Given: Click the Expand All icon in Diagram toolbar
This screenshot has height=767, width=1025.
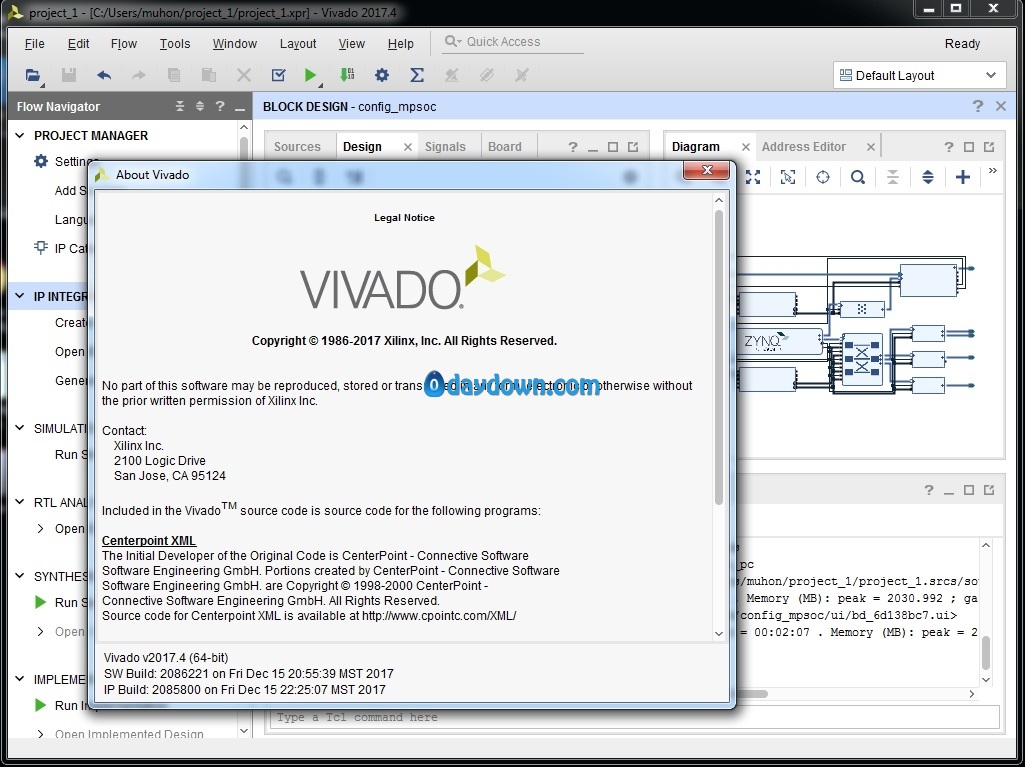Looking at the screenshot, I should (928, 177).
